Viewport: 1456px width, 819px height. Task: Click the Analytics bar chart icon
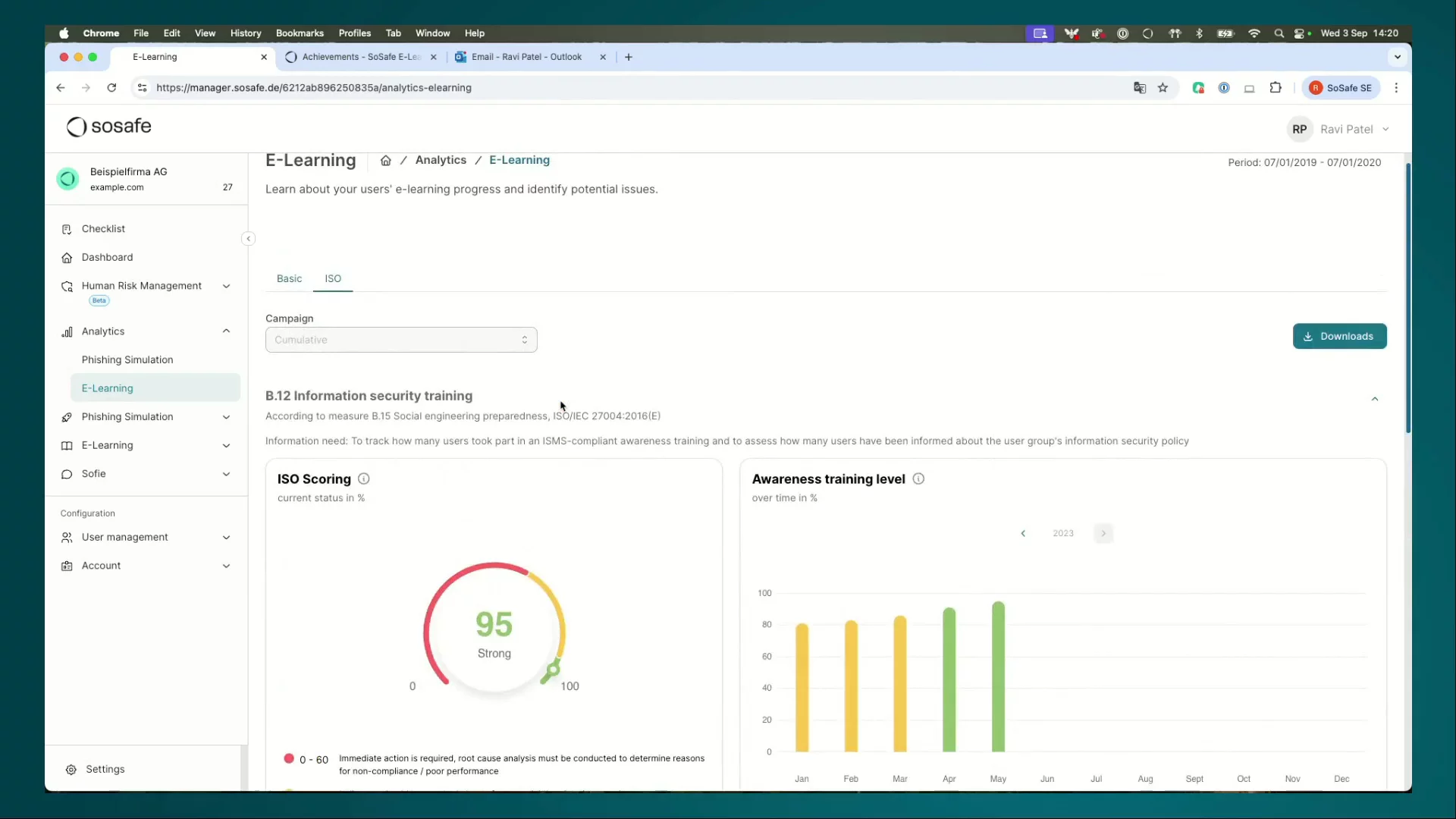tap(67, 332)
